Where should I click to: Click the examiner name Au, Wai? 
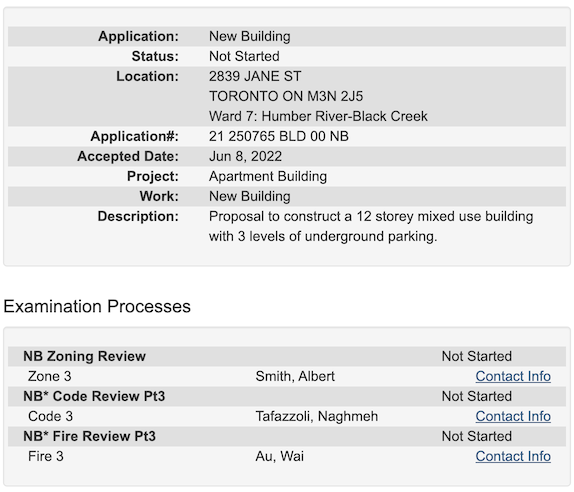click(280, 456)
